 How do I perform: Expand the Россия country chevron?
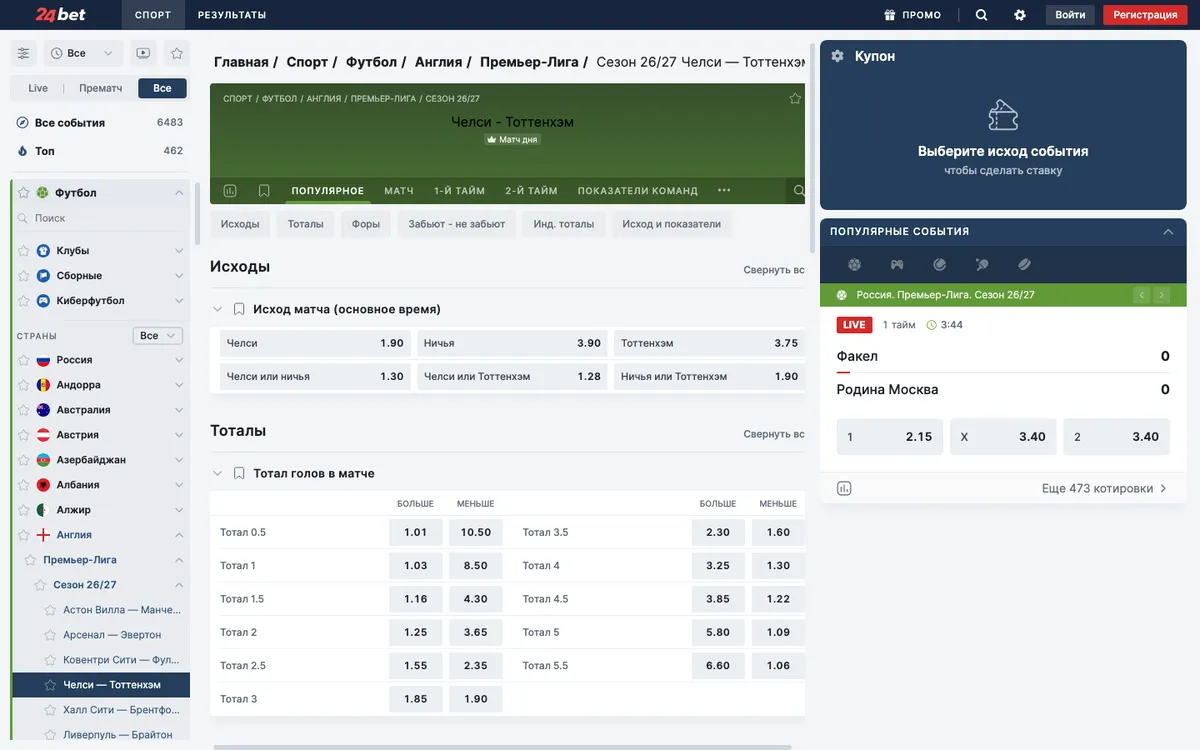(179, 360)
